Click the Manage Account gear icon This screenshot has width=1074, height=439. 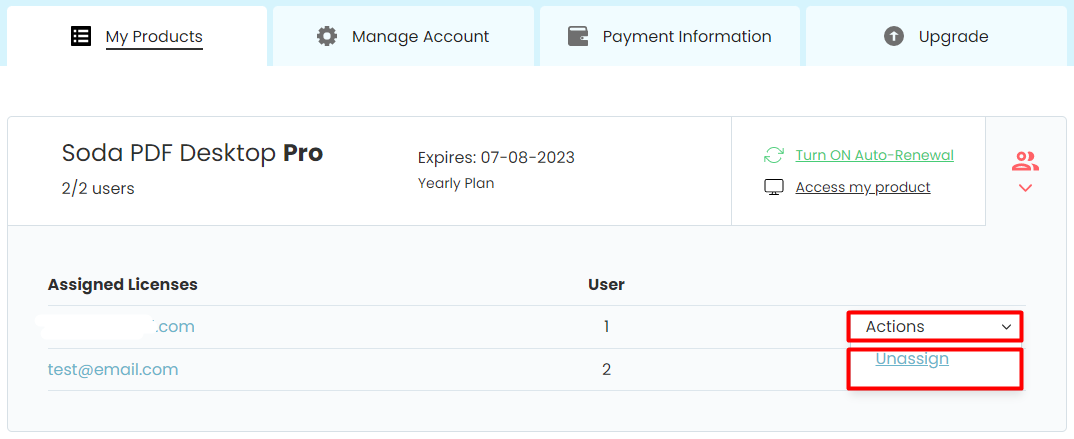pos(327,36)
